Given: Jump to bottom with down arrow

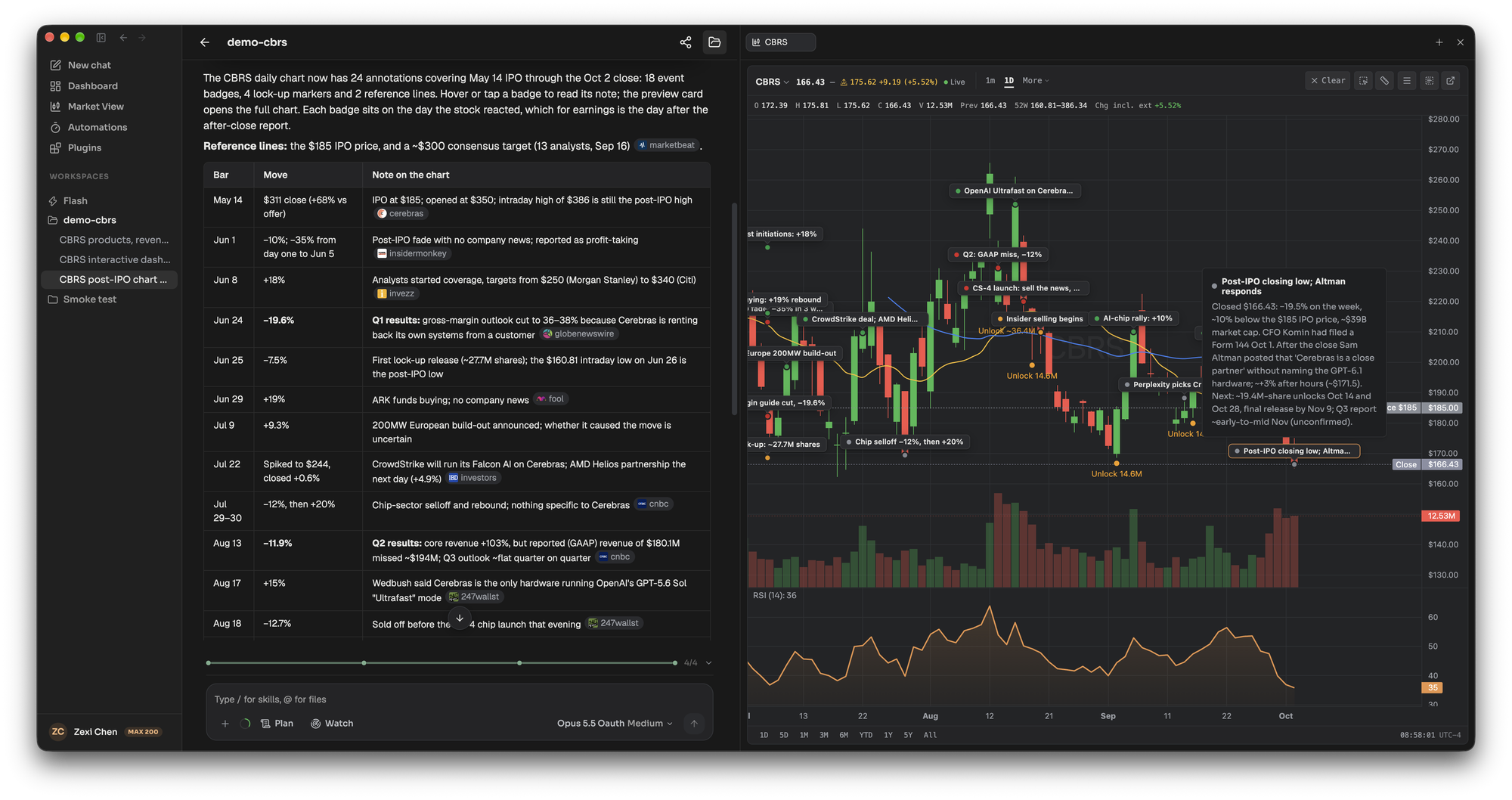Looking at the screenshot, I should pyautogui.click(x=460, y=619).
